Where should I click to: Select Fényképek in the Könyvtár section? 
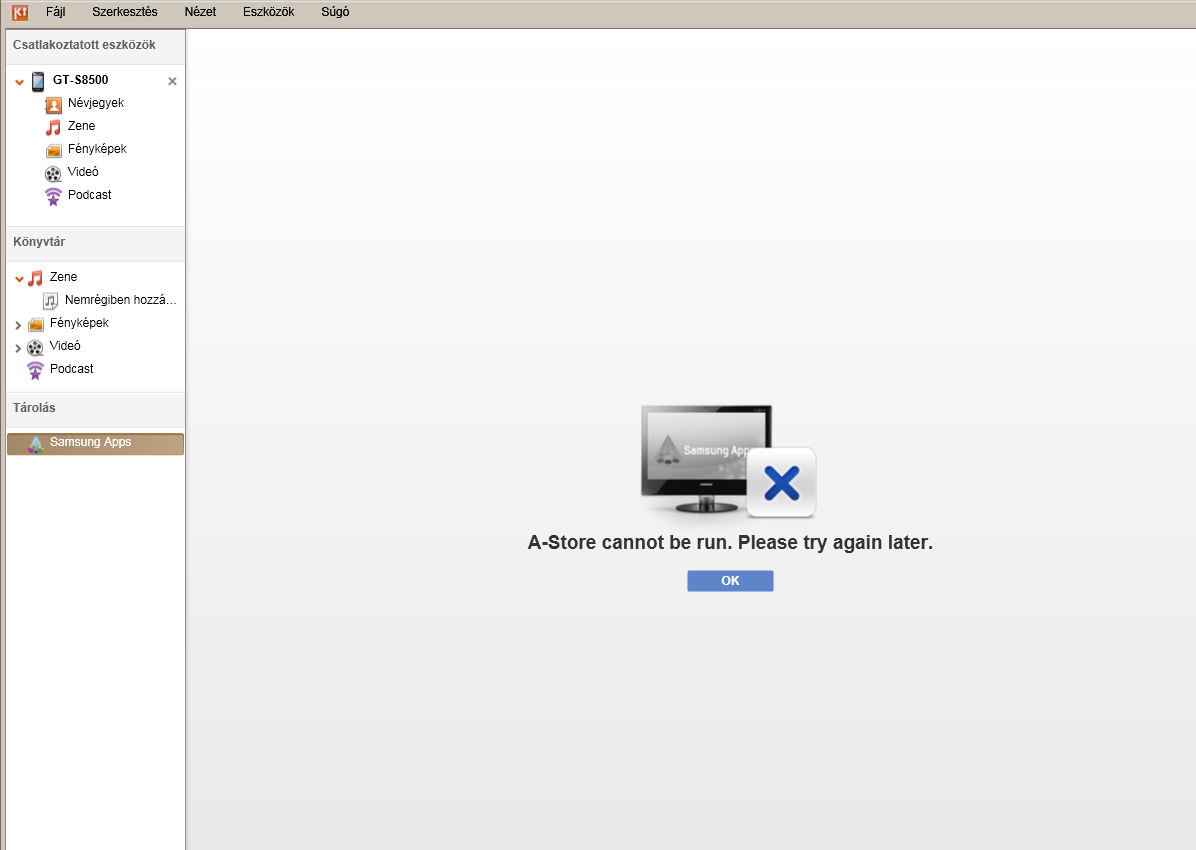[79, 323]
